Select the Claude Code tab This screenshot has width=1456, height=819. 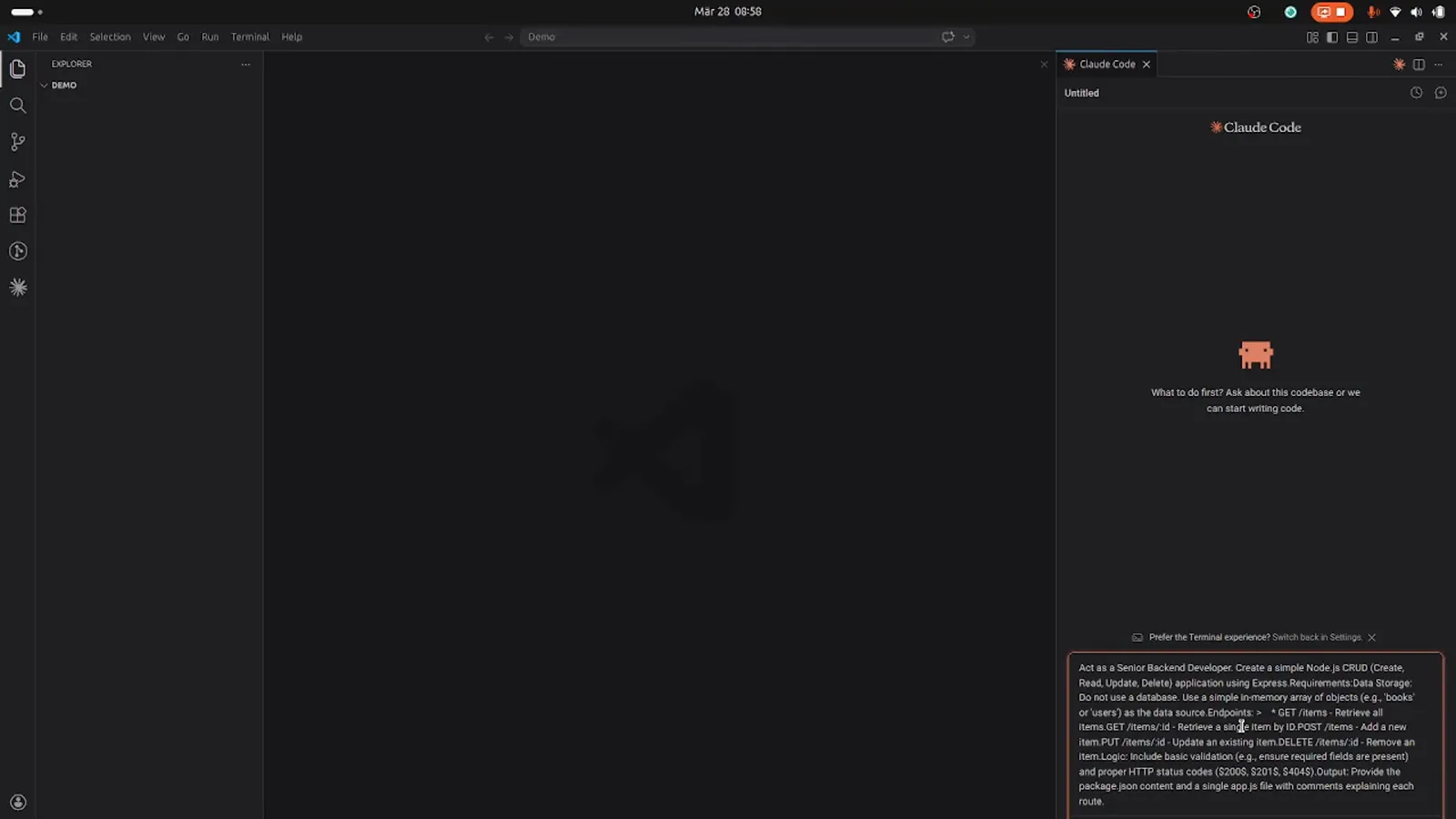click(x=1107, y=65)
